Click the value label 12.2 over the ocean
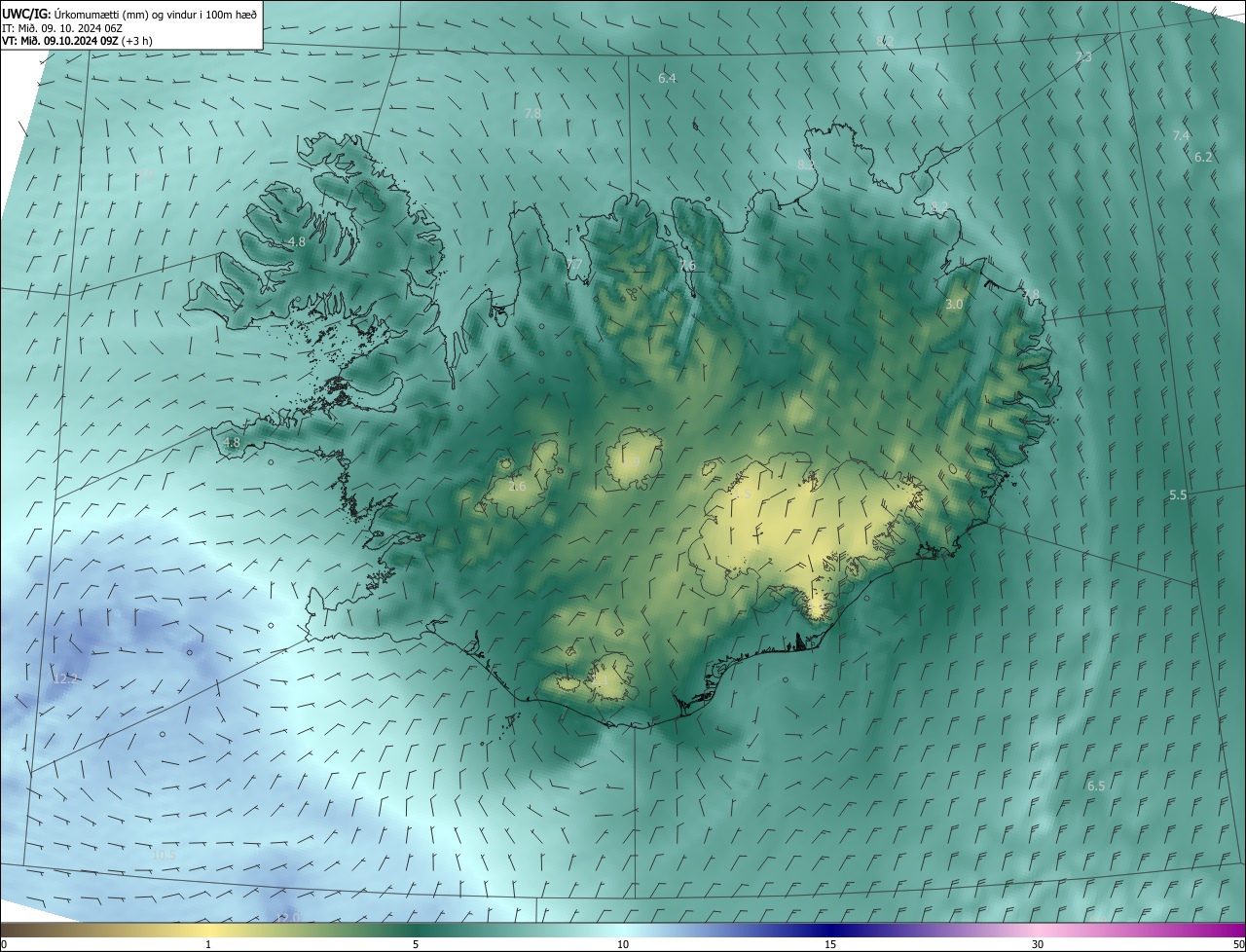This screenshot has height=952, width=1246. click(x=65, y=678)
